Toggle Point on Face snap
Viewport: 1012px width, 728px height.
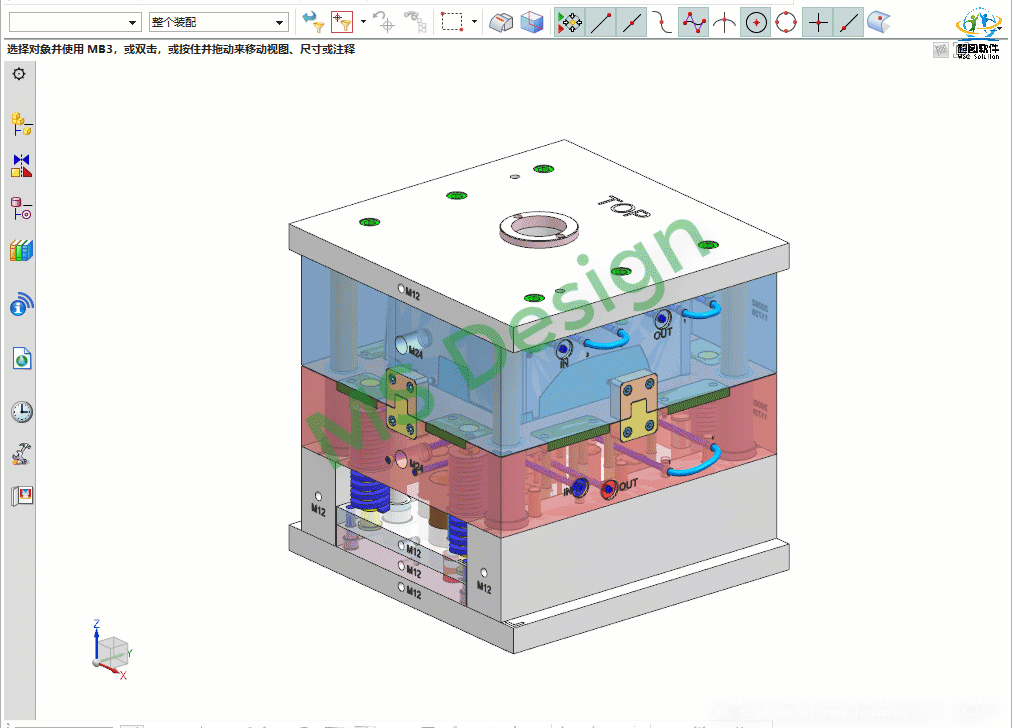click(x=878, y=23)
